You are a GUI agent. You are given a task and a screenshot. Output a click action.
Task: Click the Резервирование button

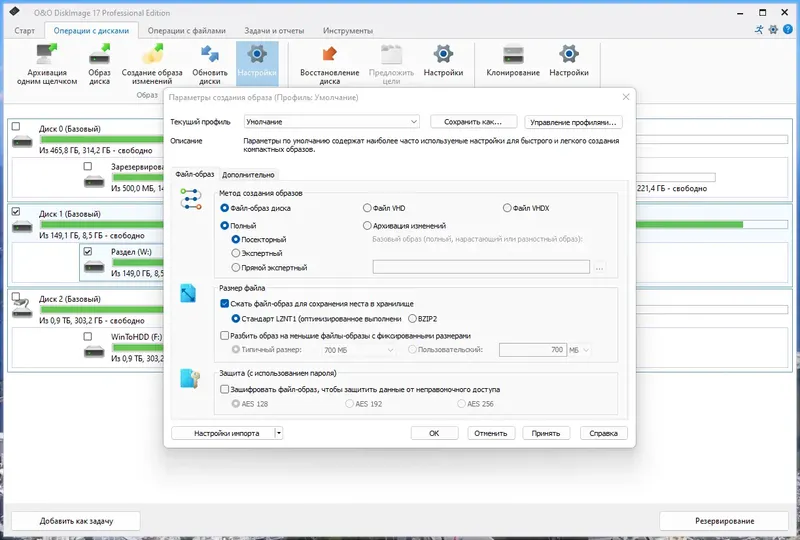pyautogui.click(x=724, y=521)
